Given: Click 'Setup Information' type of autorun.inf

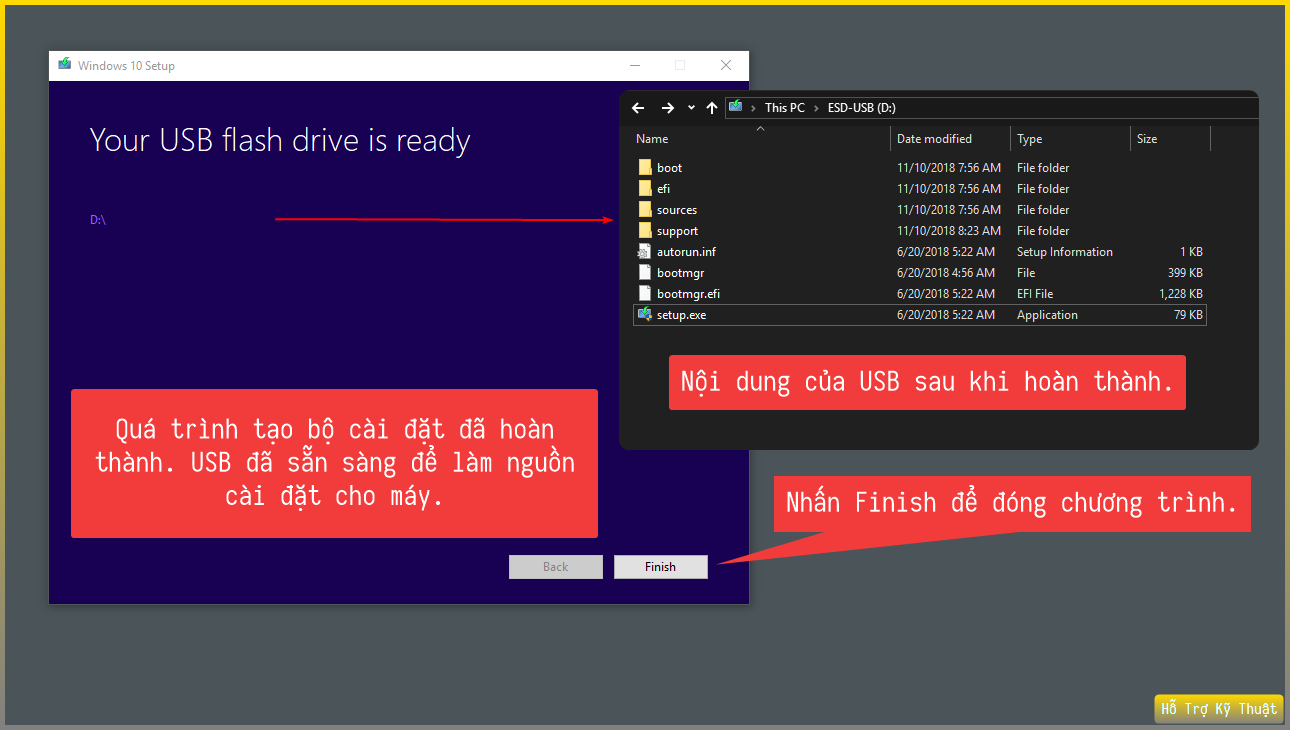Looking at the screenshot, I should coord(1065,252).
